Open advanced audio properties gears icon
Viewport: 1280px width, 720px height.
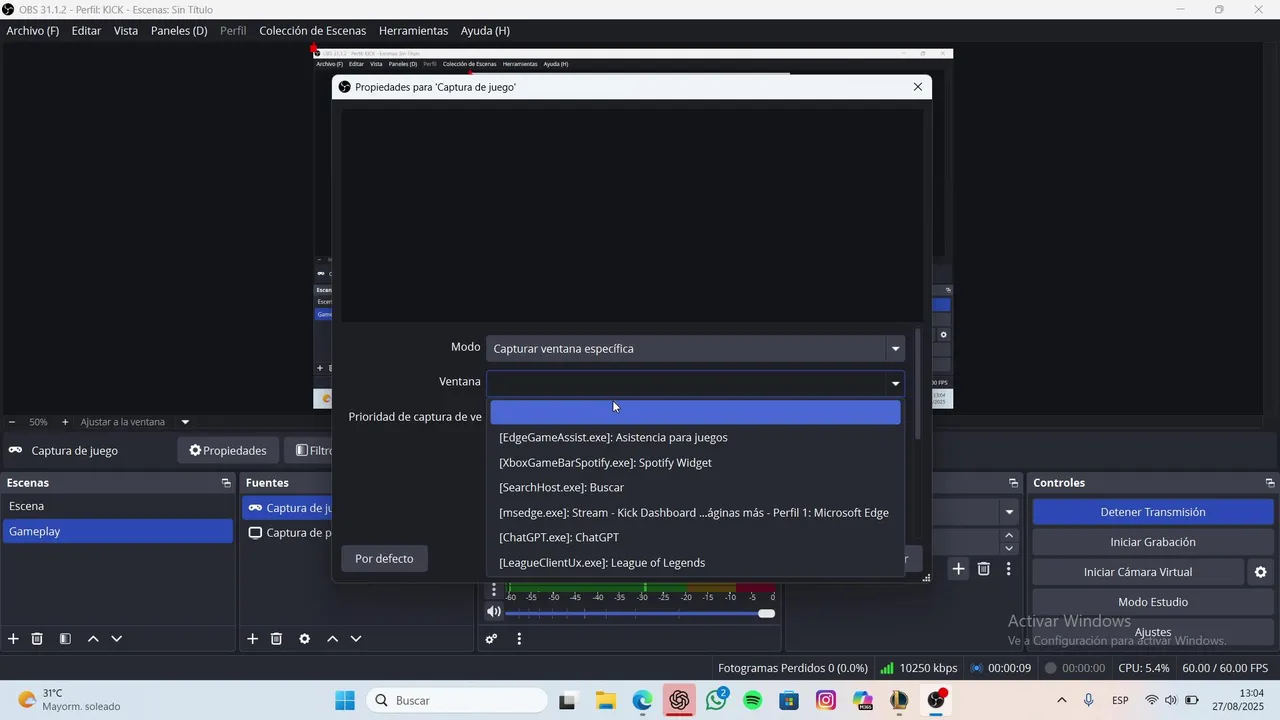(491, 639)
